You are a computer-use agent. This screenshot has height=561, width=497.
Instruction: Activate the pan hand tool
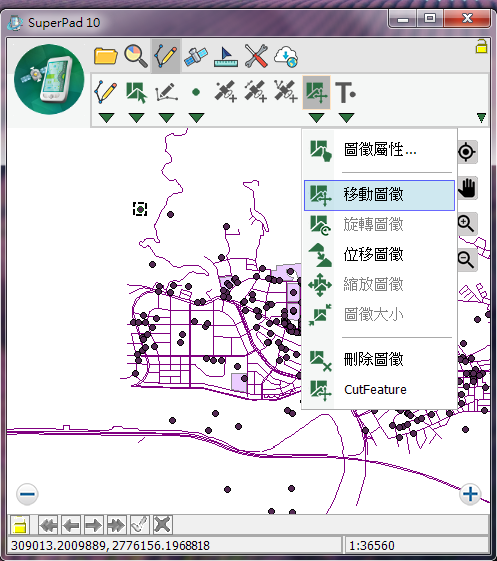click(x=467, y=188)
